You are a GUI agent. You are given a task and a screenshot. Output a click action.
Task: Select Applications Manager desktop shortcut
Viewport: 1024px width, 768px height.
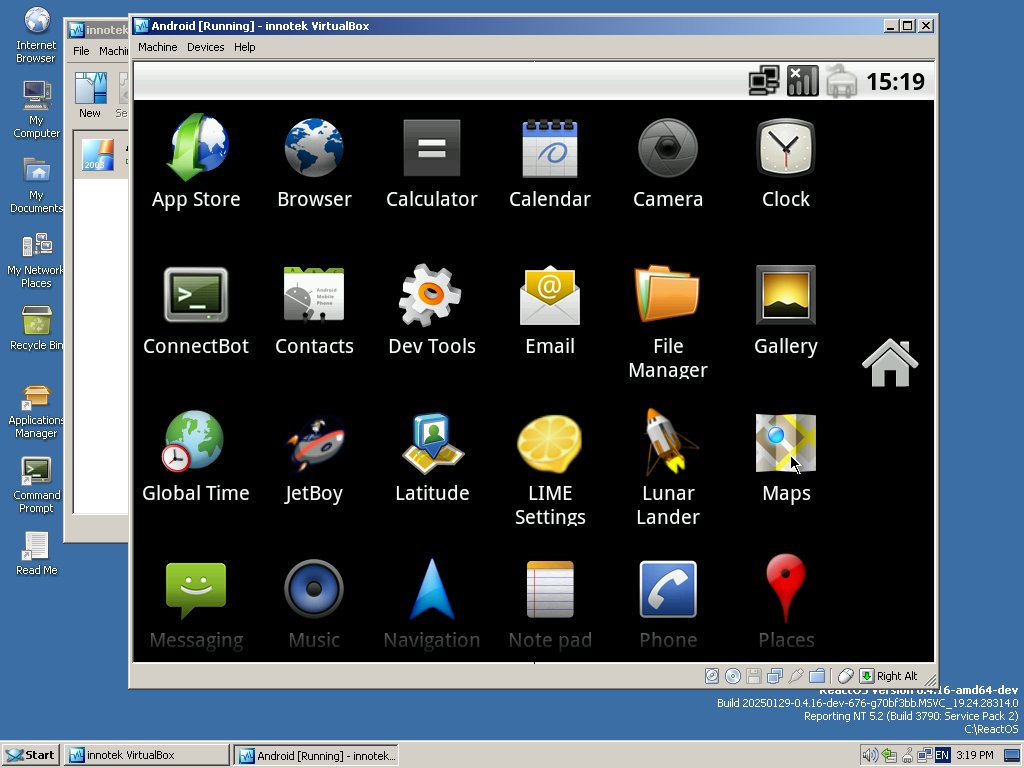pos(36,410)
